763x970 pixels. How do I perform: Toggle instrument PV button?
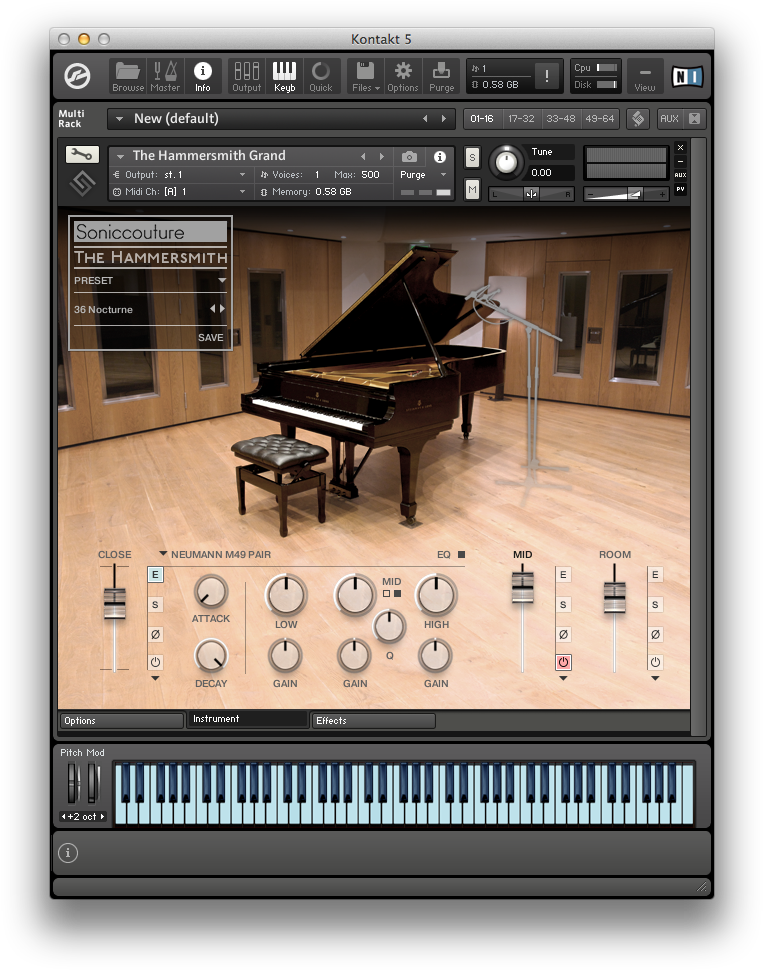(680, 189)
